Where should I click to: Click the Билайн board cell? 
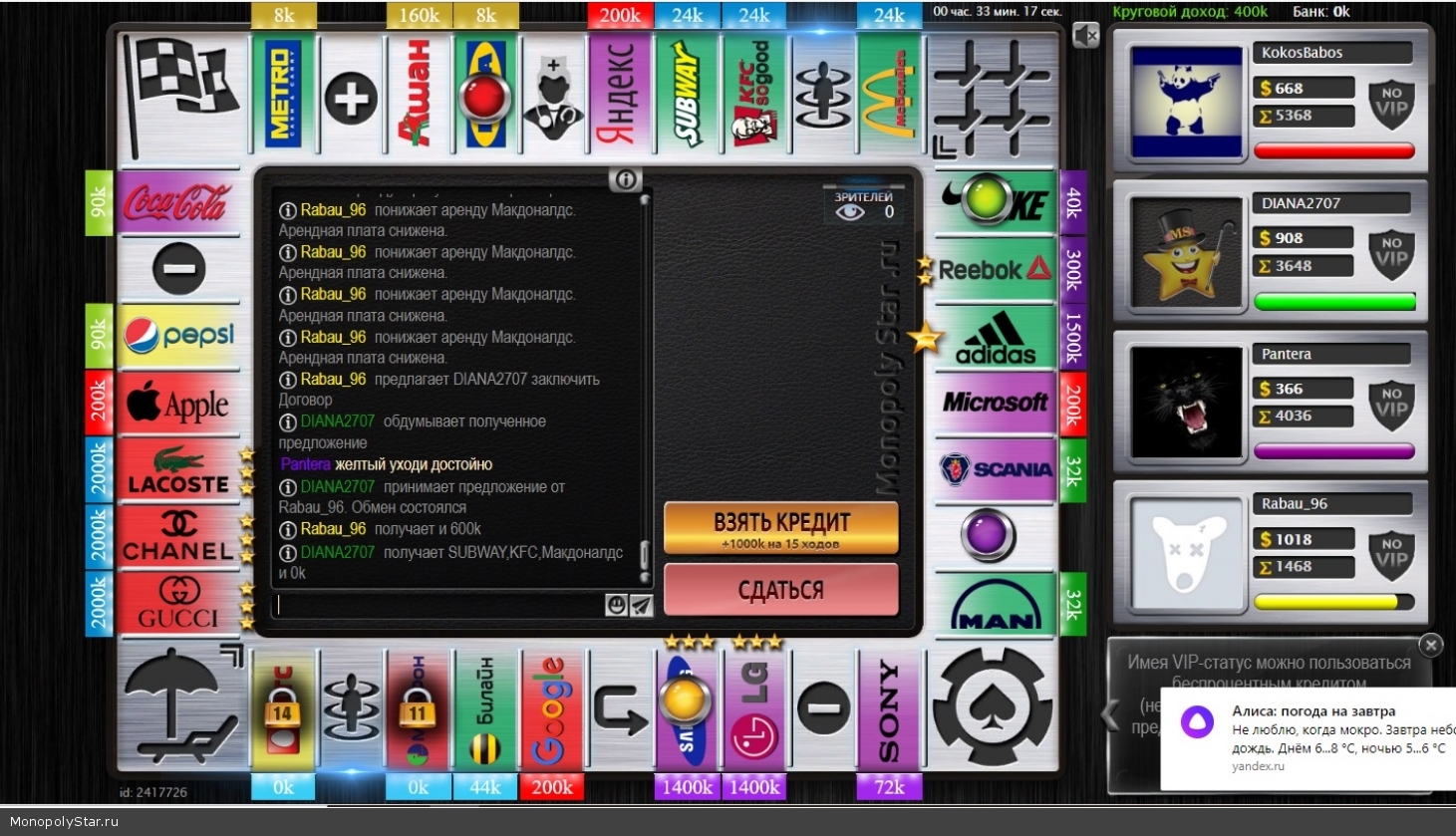[x=484, y=710]
